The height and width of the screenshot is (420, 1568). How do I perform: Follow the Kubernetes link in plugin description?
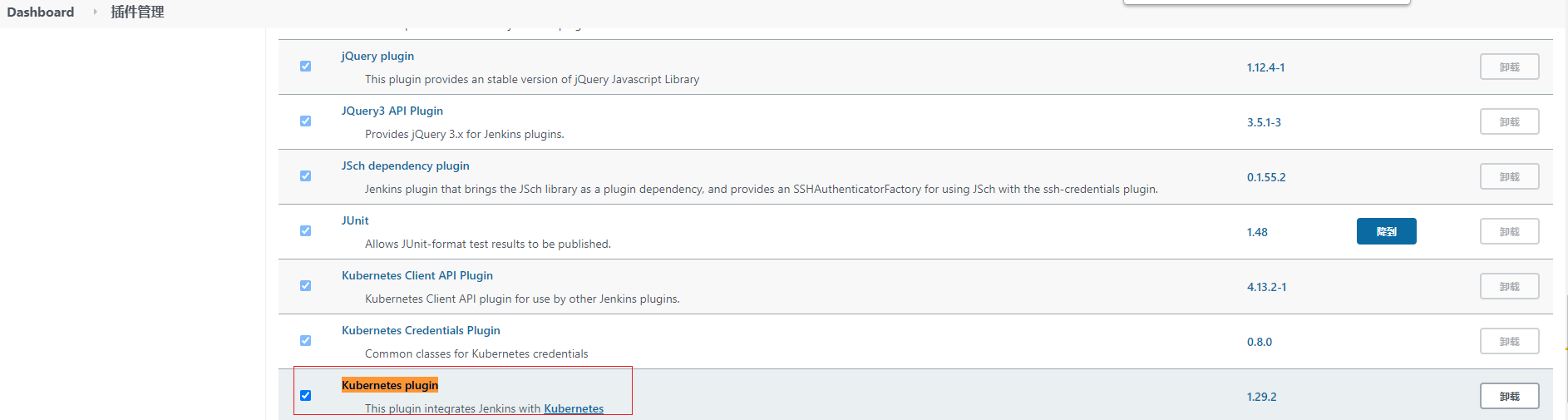pyautogui.click(x=574, y=408)
